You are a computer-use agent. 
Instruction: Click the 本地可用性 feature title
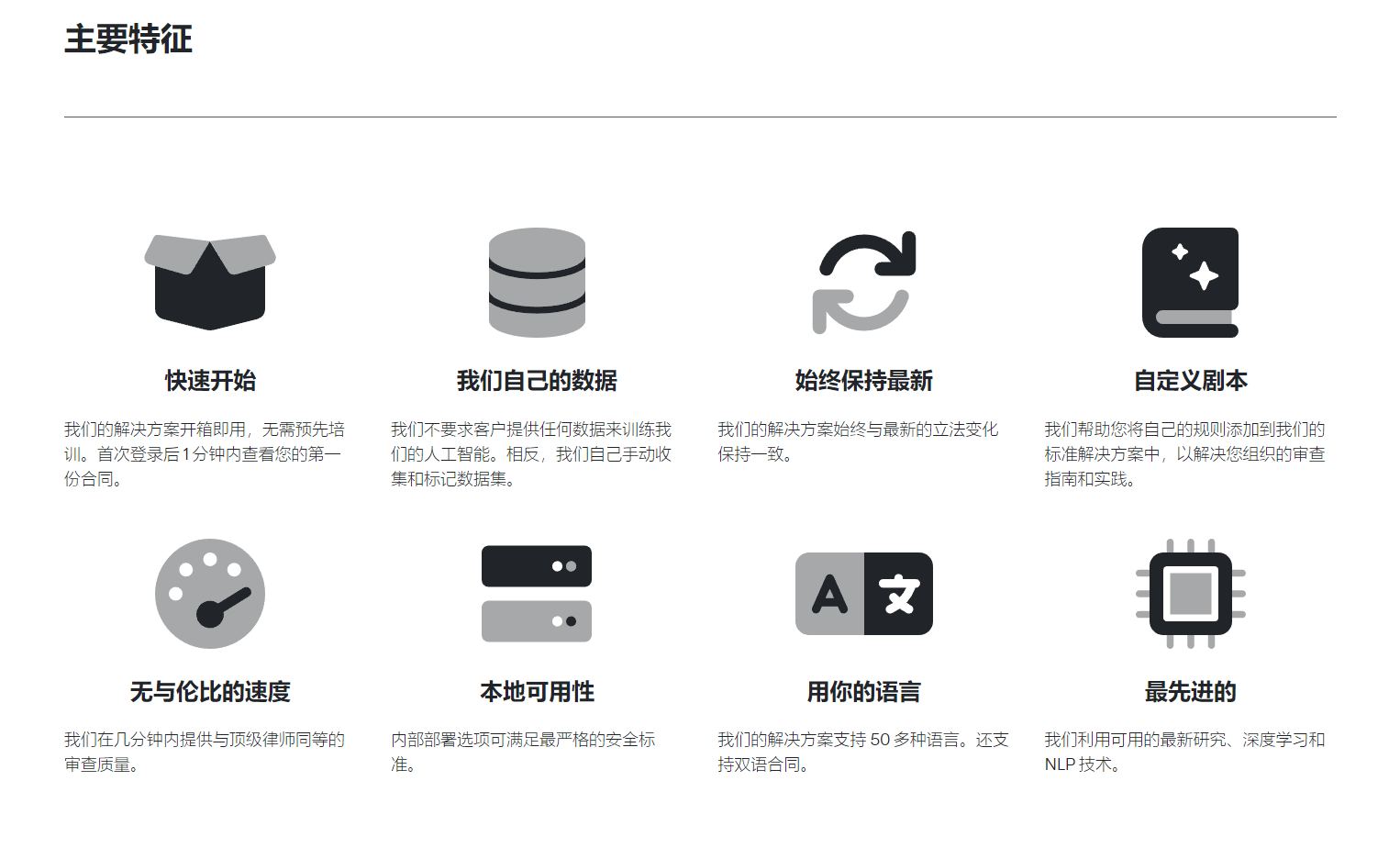pos(537,692)
